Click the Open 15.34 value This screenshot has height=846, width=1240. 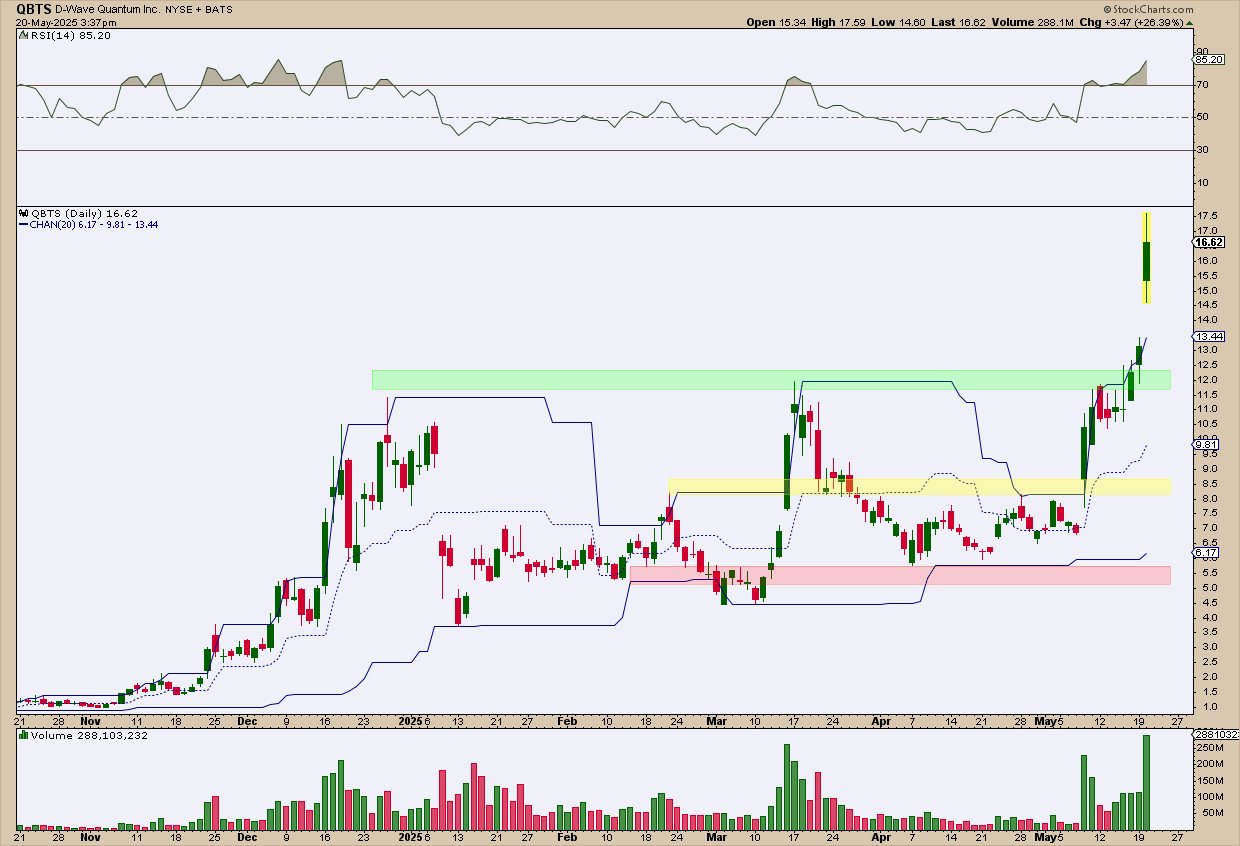(x=774, y=21)
